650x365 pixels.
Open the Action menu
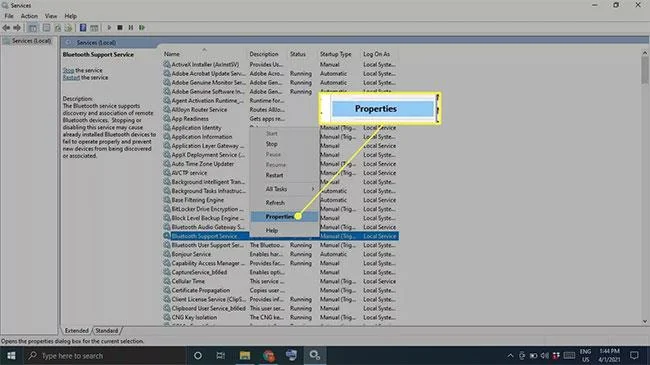tap(29, 16)
